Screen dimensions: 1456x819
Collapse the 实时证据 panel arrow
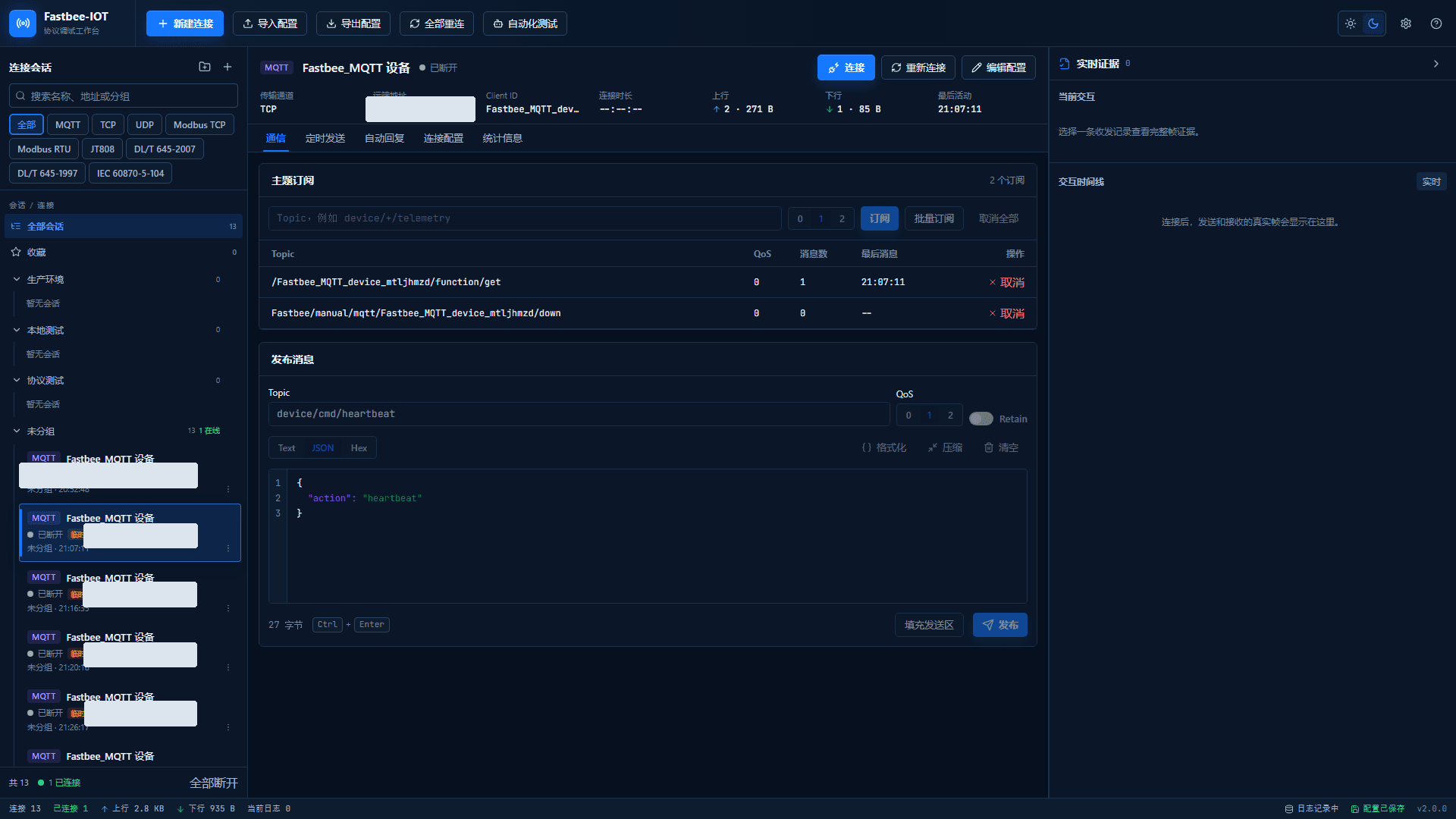1436,64
